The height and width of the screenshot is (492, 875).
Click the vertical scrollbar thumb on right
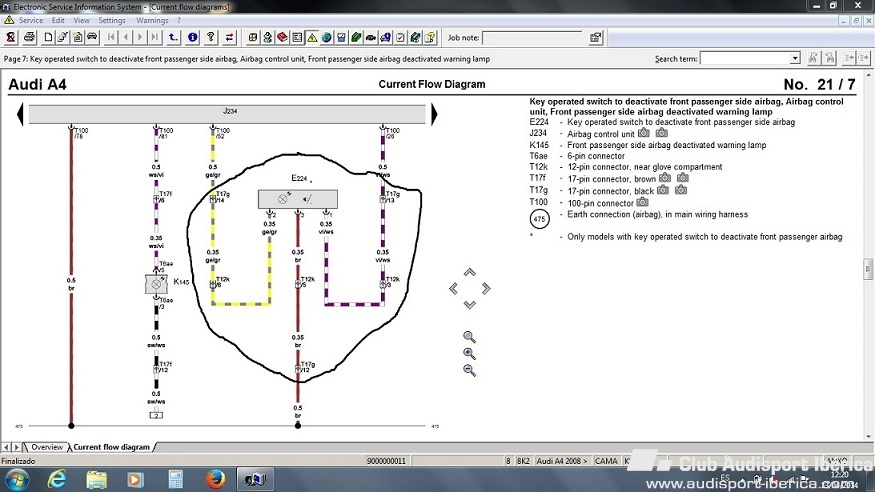coord(868,269)
